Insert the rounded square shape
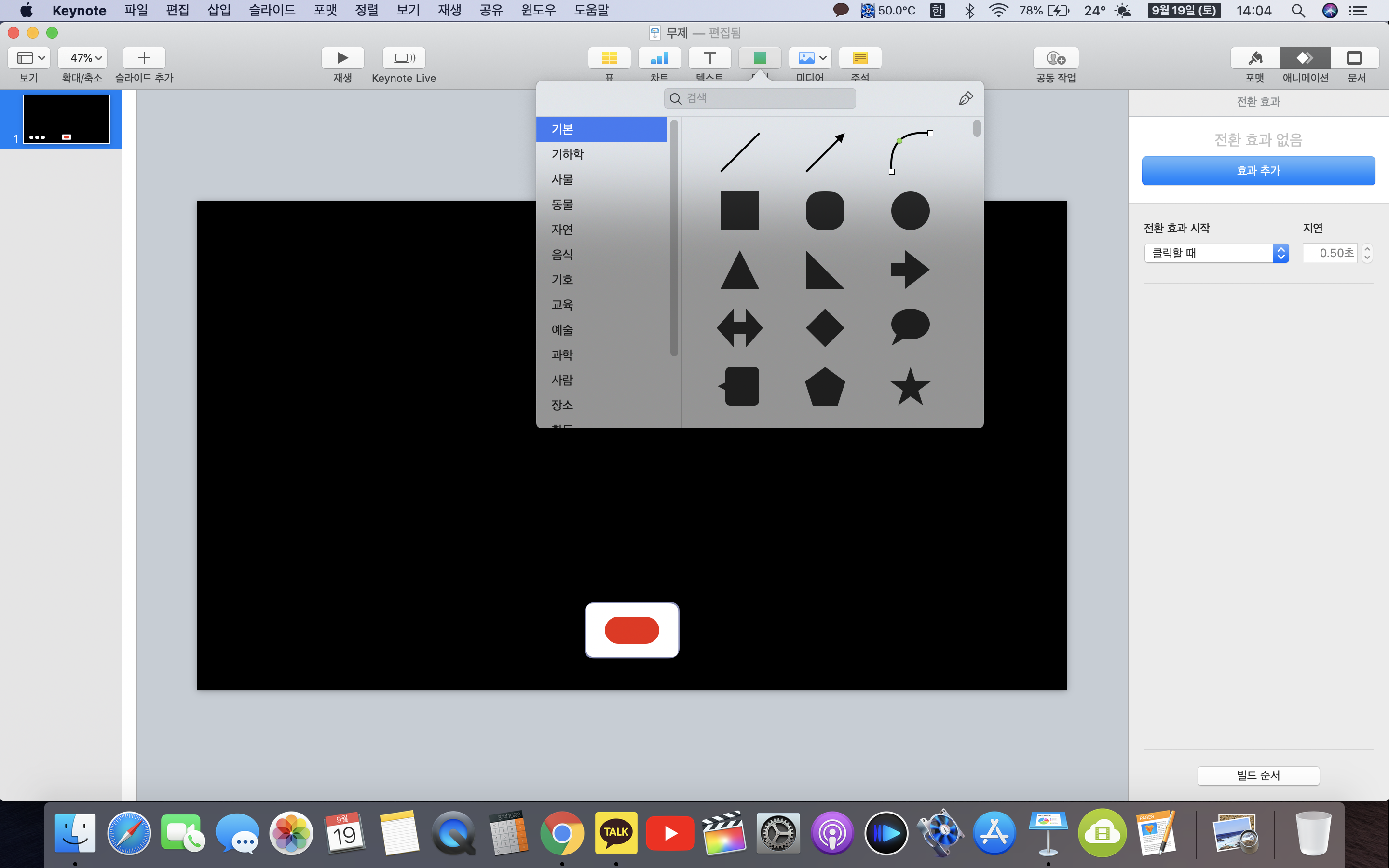The width and height of the screenshot is (1389, 868). pos(825,211)
